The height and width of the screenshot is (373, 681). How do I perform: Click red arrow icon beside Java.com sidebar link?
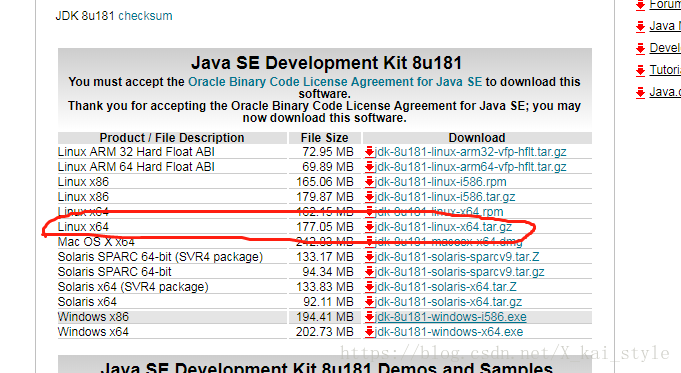point(640,92)
